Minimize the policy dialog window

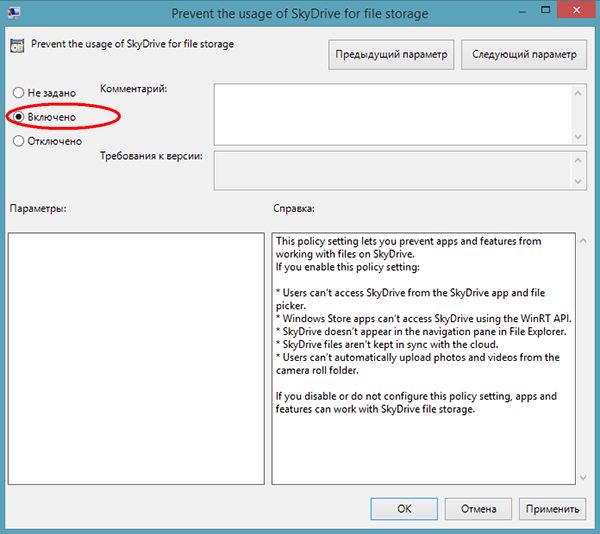pos(522,11)
